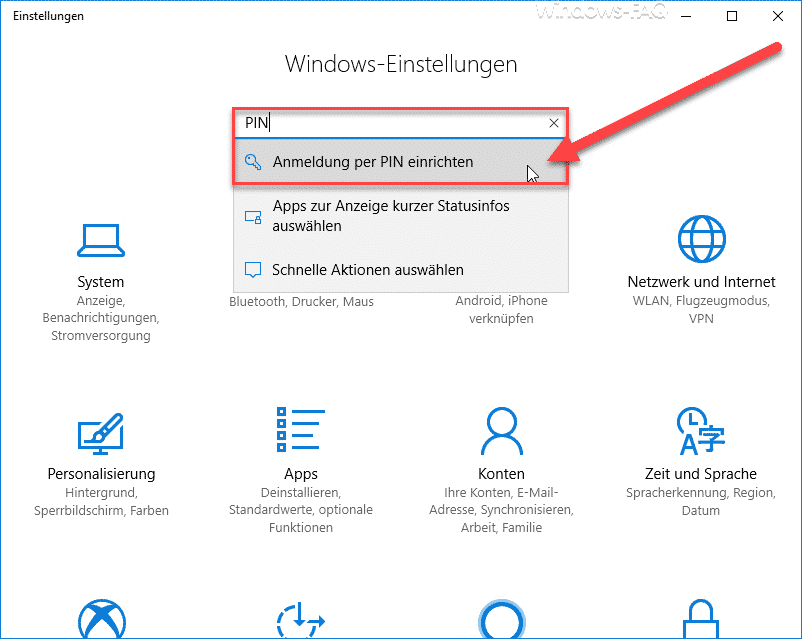802x639 pixels.
Task: Open the Netzwerk und Internet label
Action: 701,282
